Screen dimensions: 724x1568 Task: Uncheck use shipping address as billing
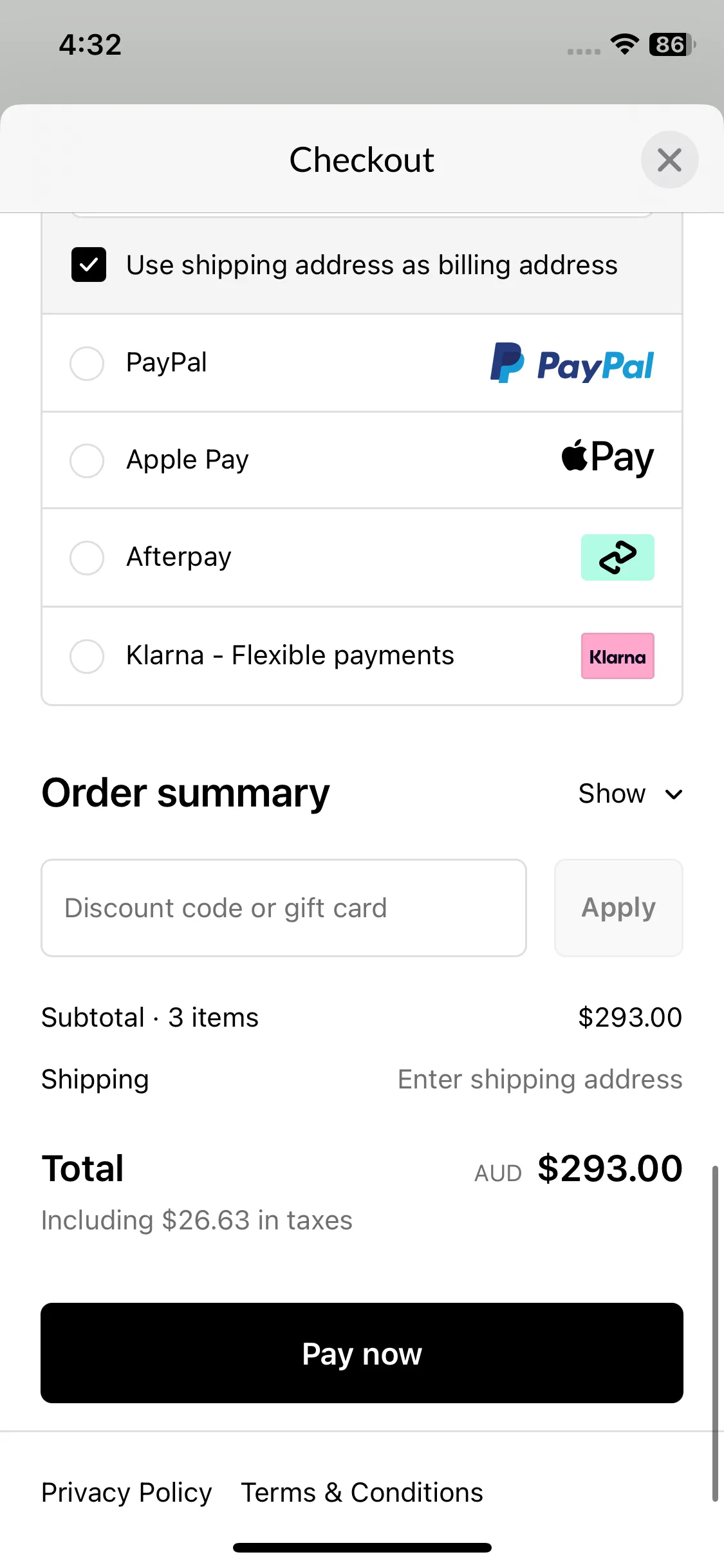point(89,265)
